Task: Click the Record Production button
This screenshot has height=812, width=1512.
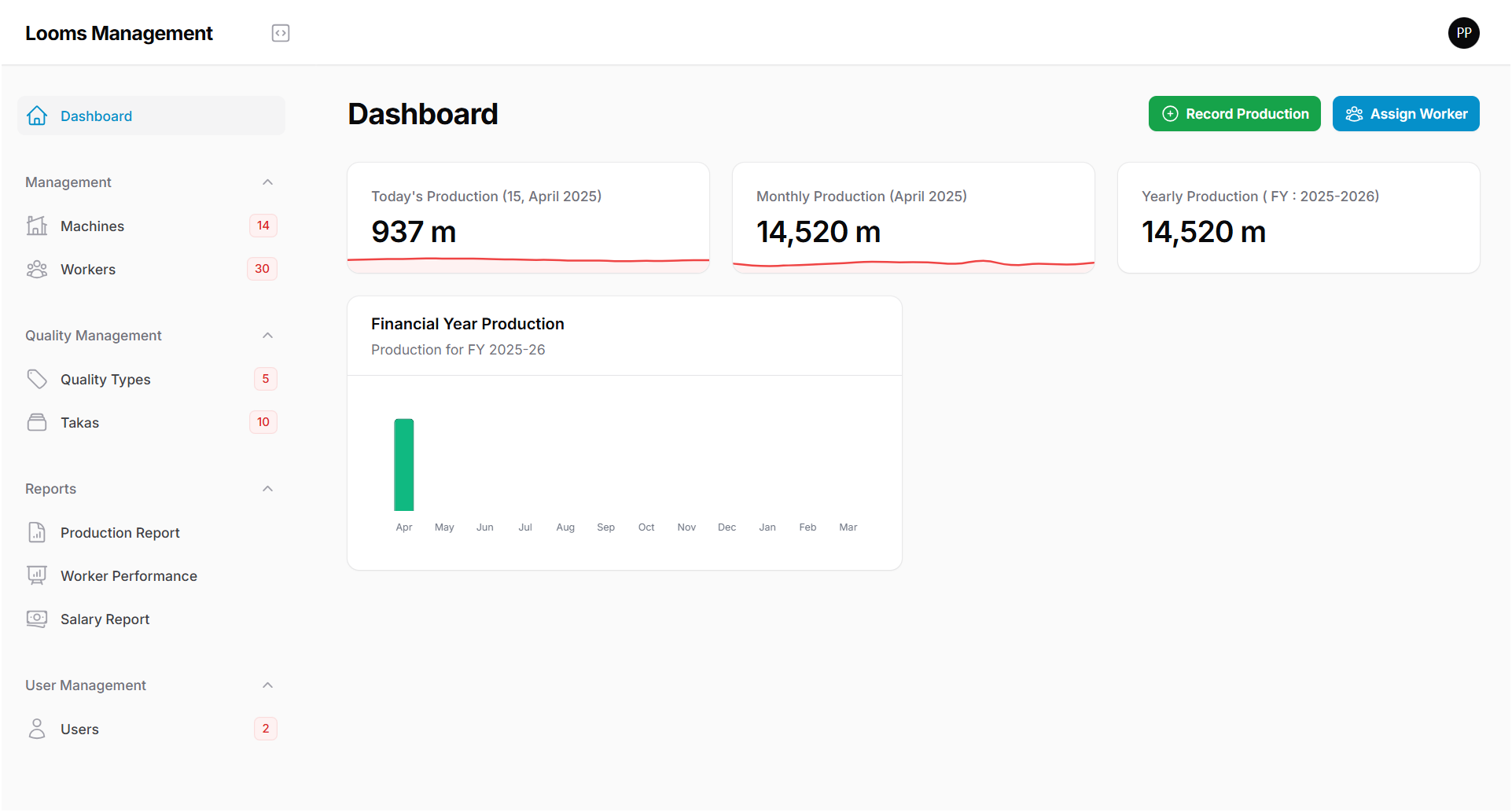Action: point(1234,113)
